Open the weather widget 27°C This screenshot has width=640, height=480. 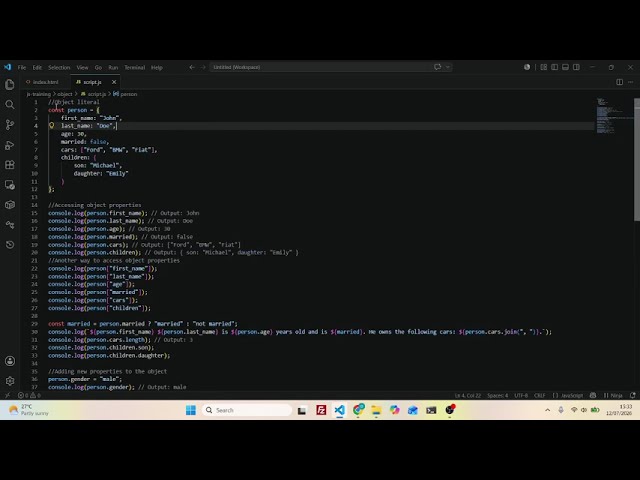29,410
